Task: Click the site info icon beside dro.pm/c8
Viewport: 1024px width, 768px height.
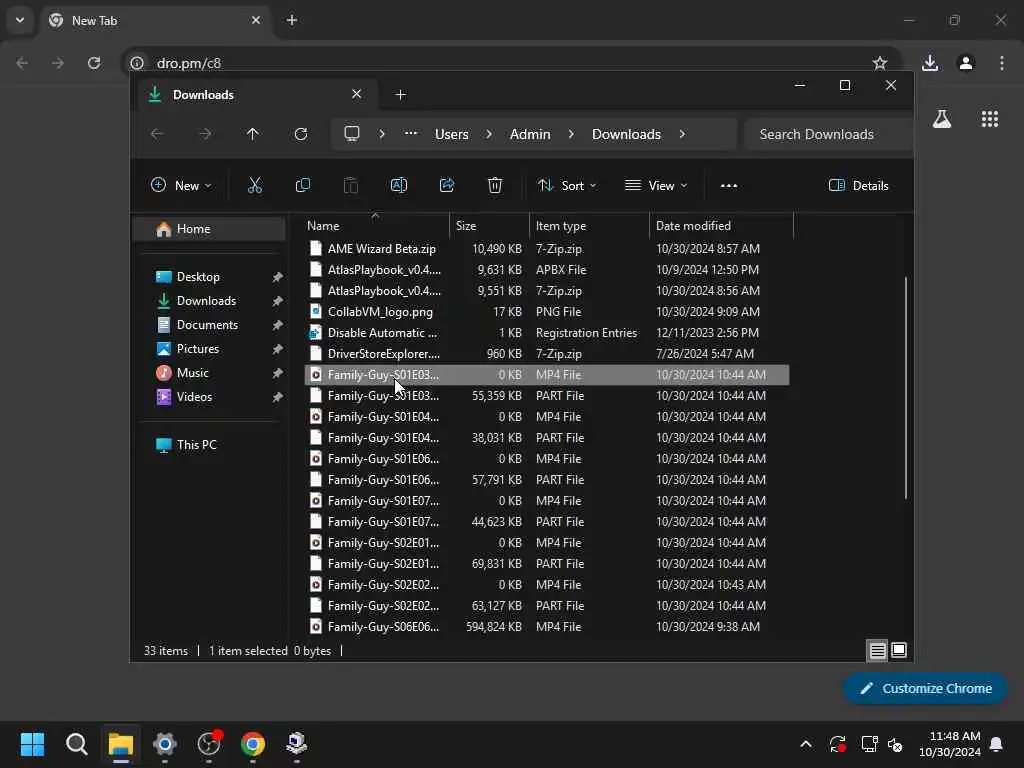Action: point(137,63)
